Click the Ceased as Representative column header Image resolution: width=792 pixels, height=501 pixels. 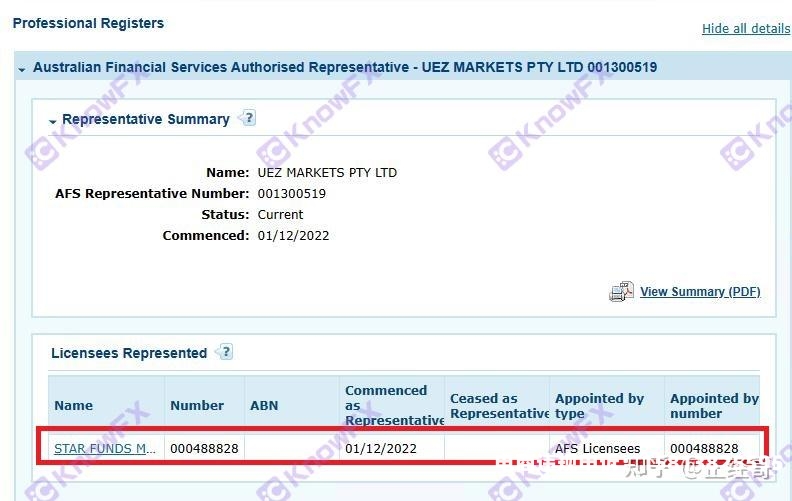click(497, 405)
